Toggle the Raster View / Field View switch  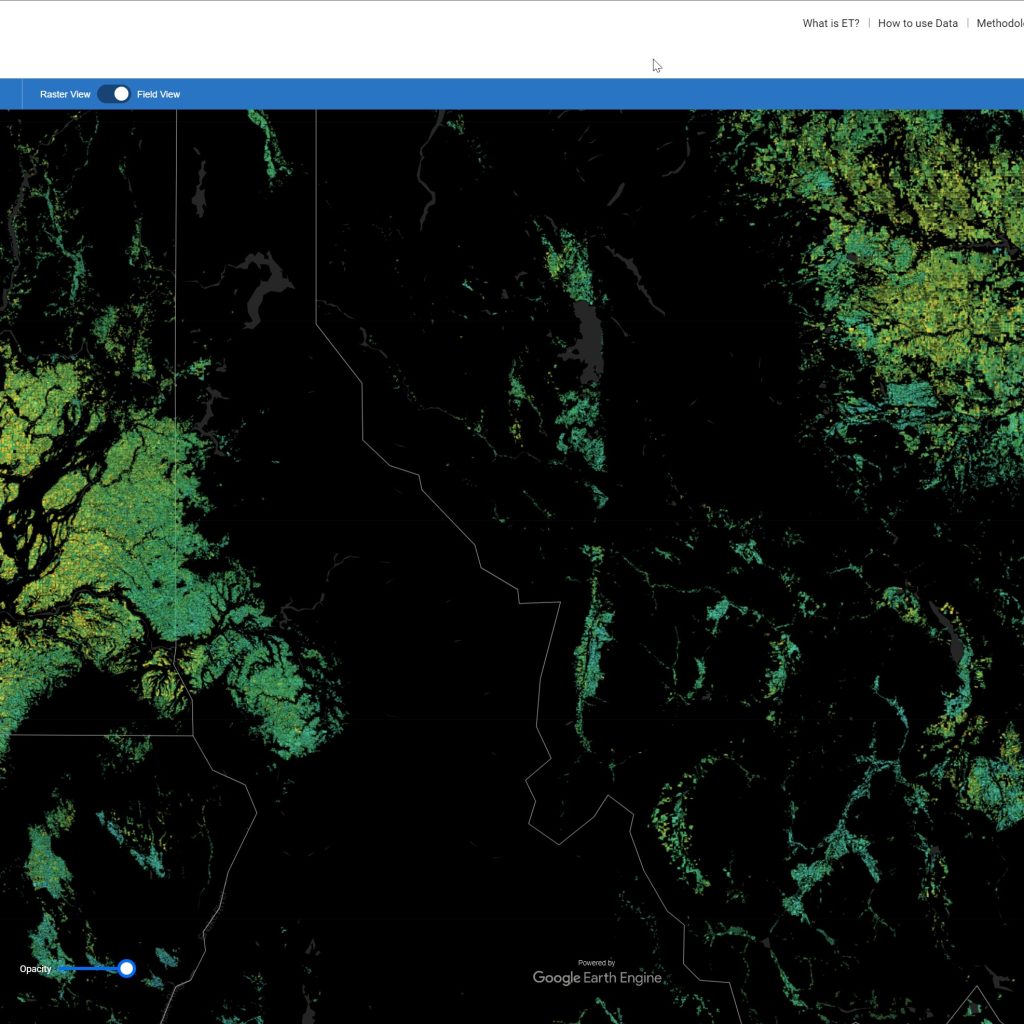[x=114, y=94]
